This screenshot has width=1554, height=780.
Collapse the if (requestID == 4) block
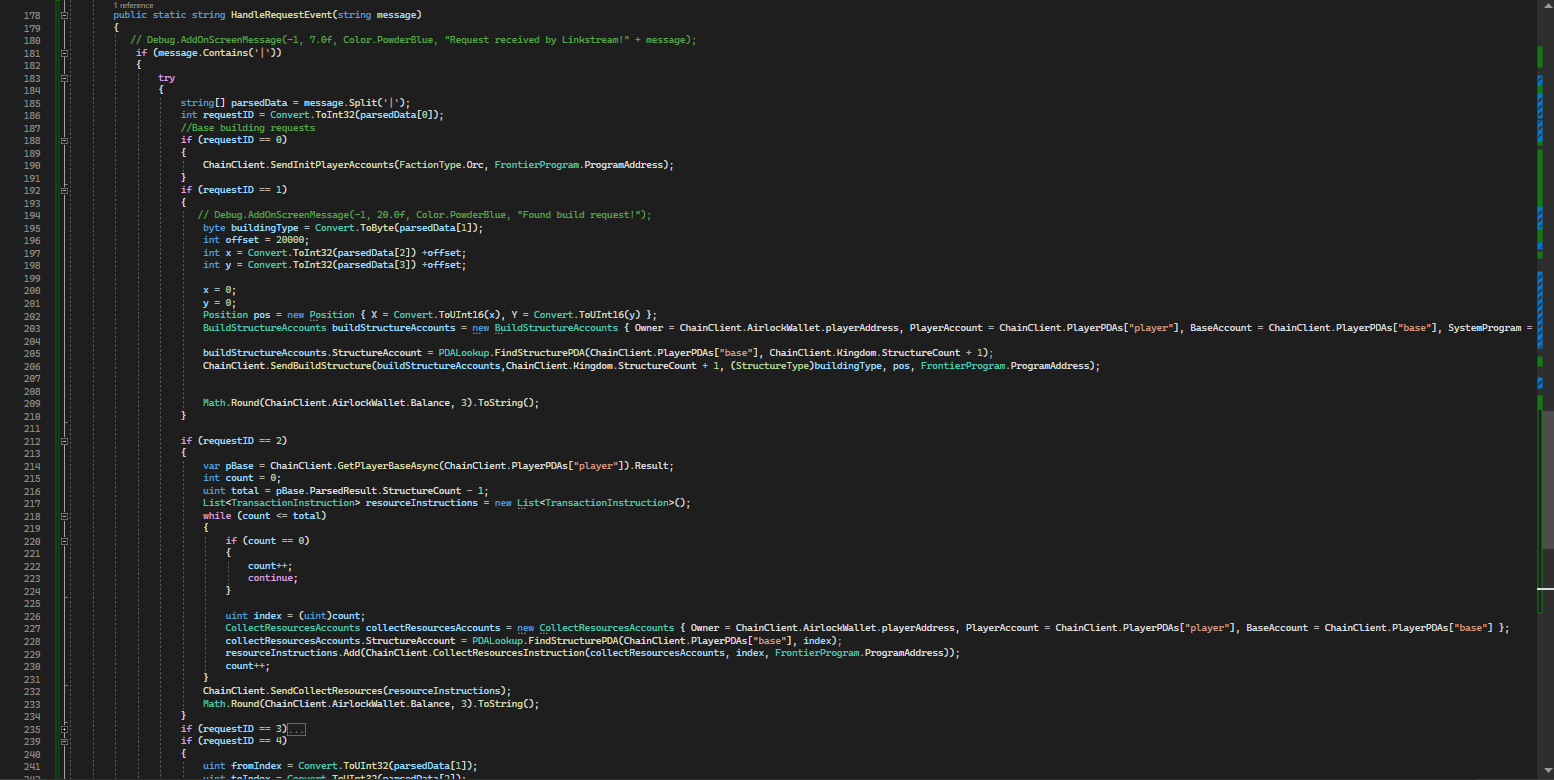tap(63, 740)
